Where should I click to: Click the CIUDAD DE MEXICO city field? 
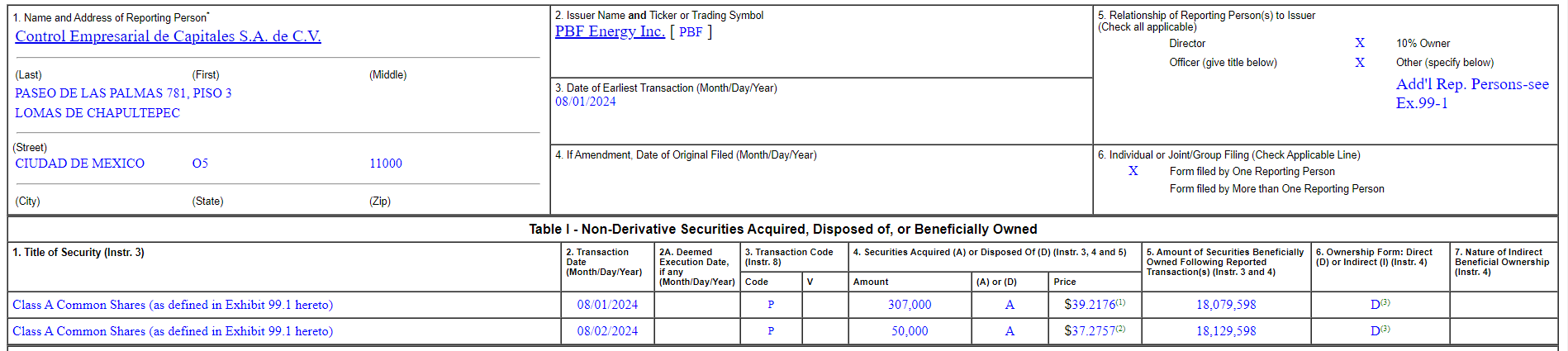click(79, 164)
